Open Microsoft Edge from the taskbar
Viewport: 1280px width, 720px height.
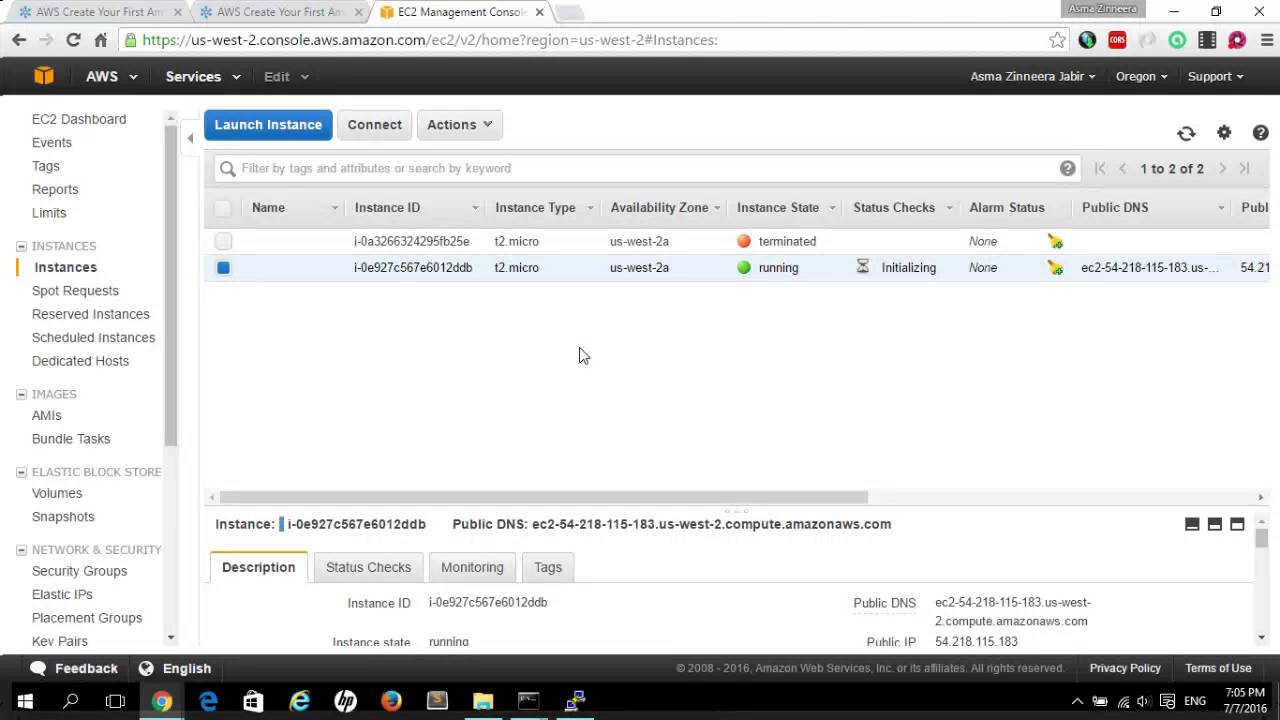pos(208,701)
